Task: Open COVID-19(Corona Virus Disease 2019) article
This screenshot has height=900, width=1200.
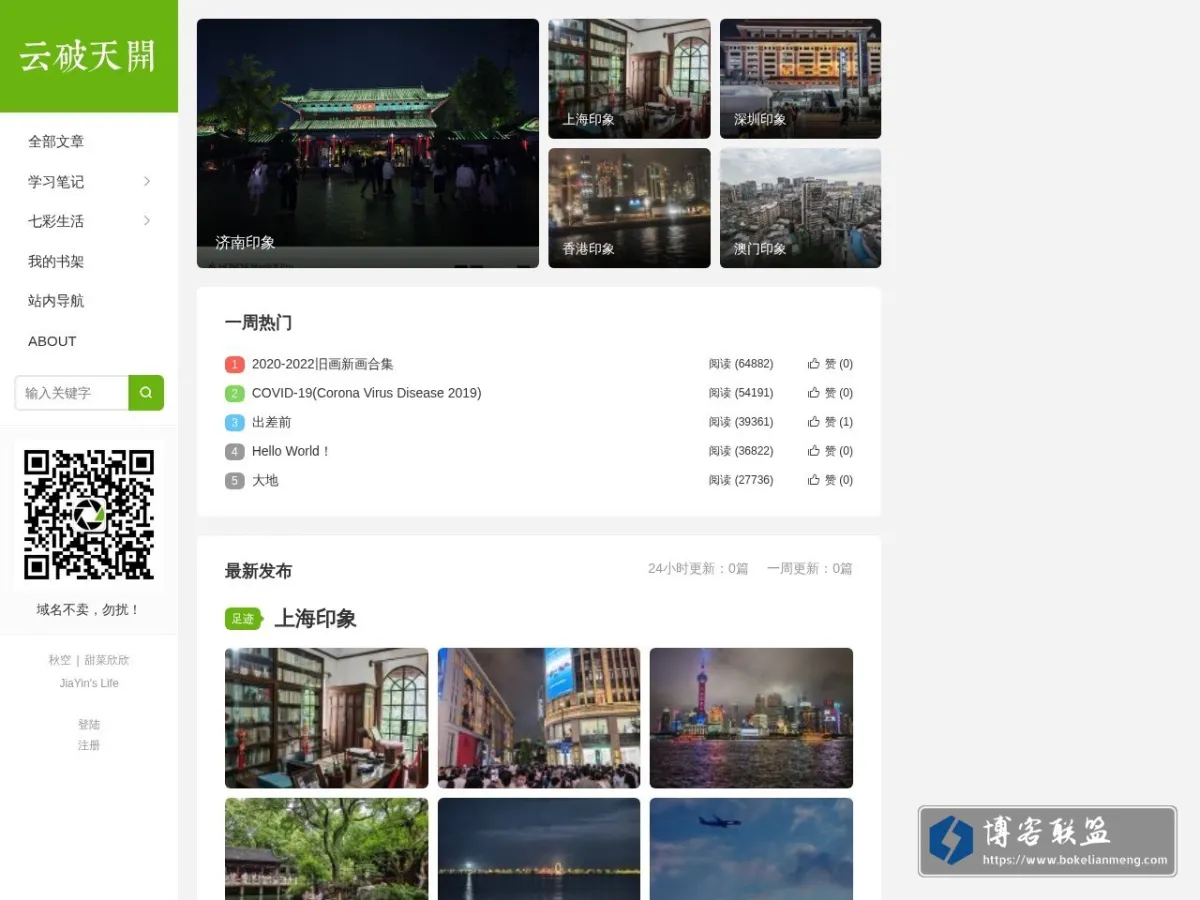Action: pos(366,393)
